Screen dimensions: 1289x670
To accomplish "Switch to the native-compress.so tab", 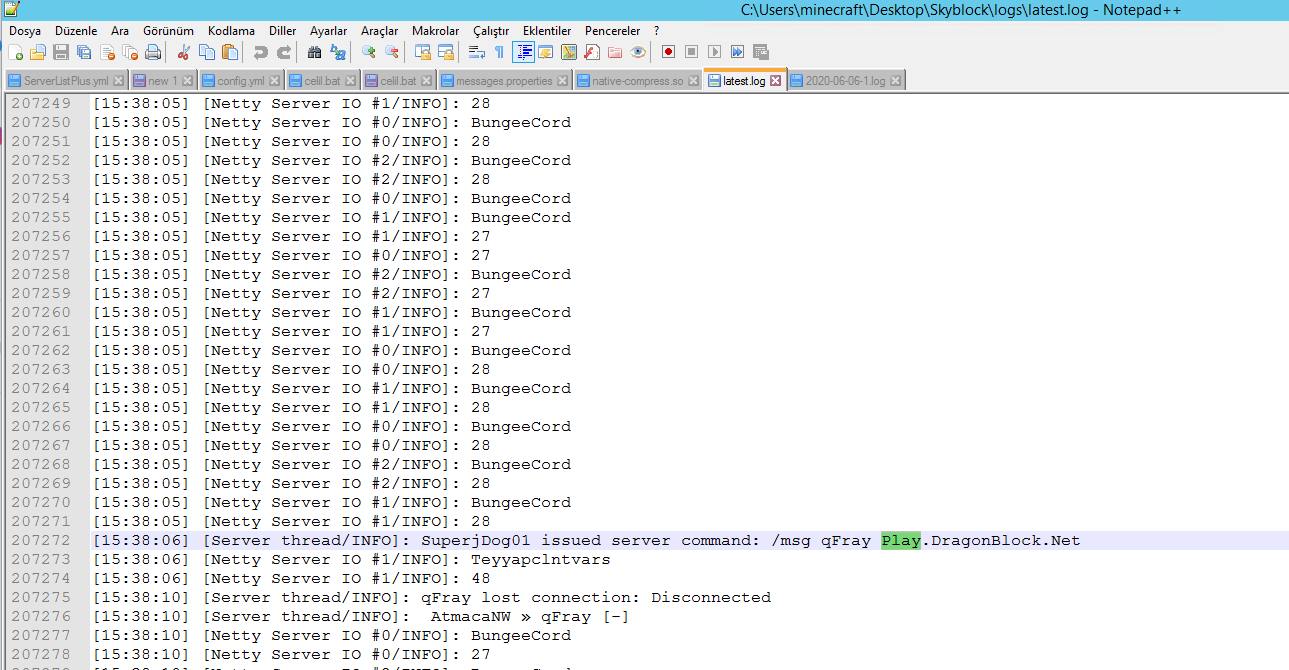I will (x=637, y=81).
